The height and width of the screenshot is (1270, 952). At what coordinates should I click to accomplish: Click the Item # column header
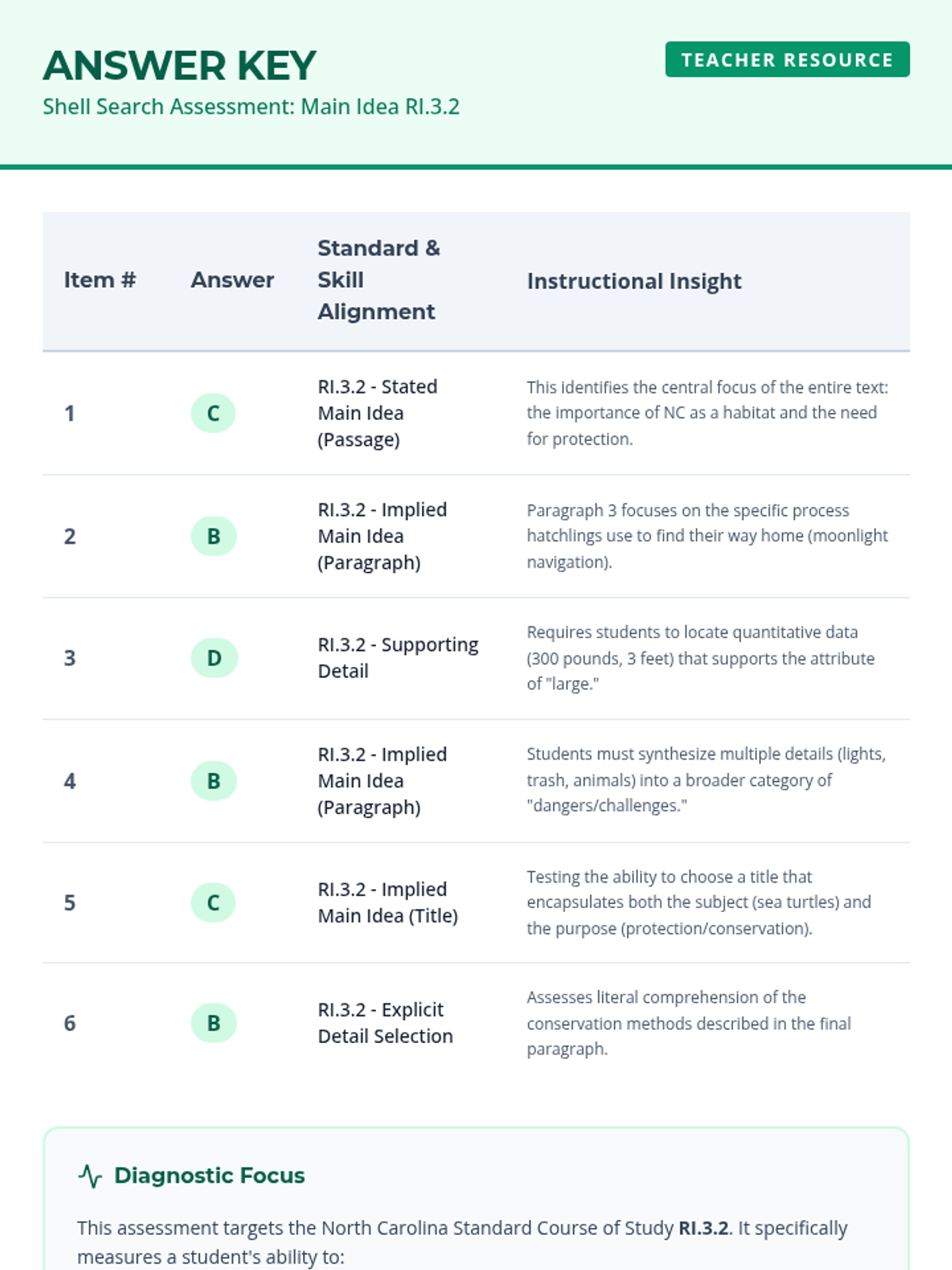point(100,280)
